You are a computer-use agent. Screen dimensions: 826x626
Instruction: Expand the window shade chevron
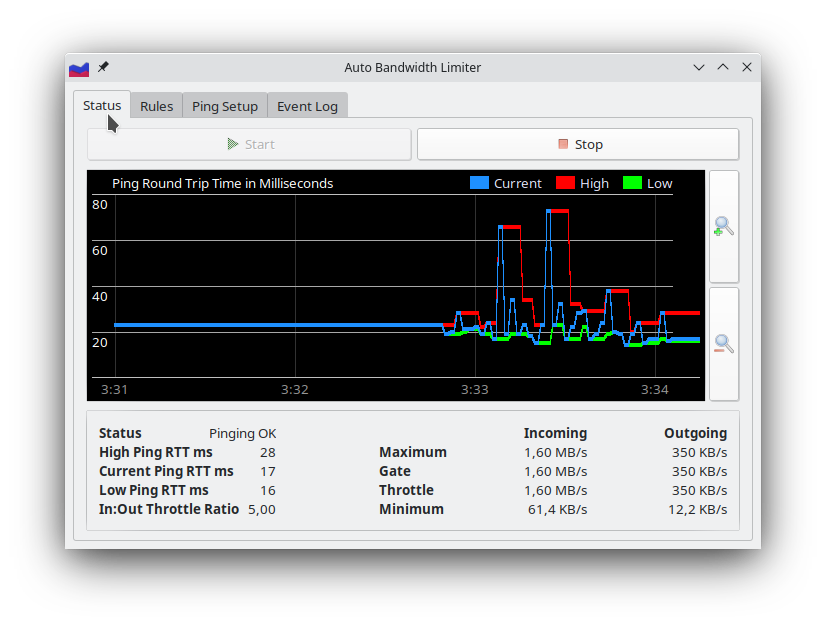(x=698, y=66)
